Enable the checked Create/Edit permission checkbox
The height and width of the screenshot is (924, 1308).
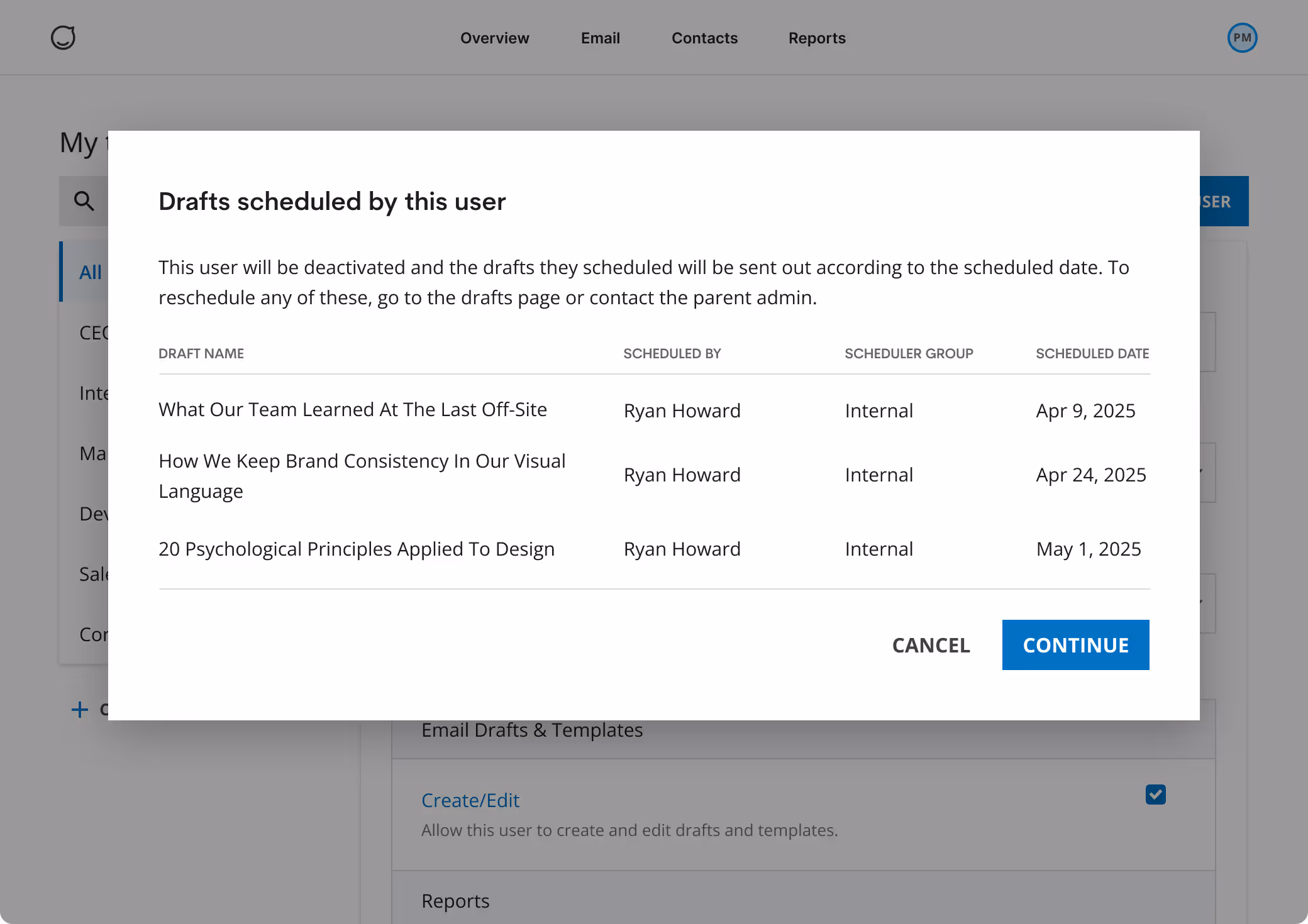(x=1155, y=795)
